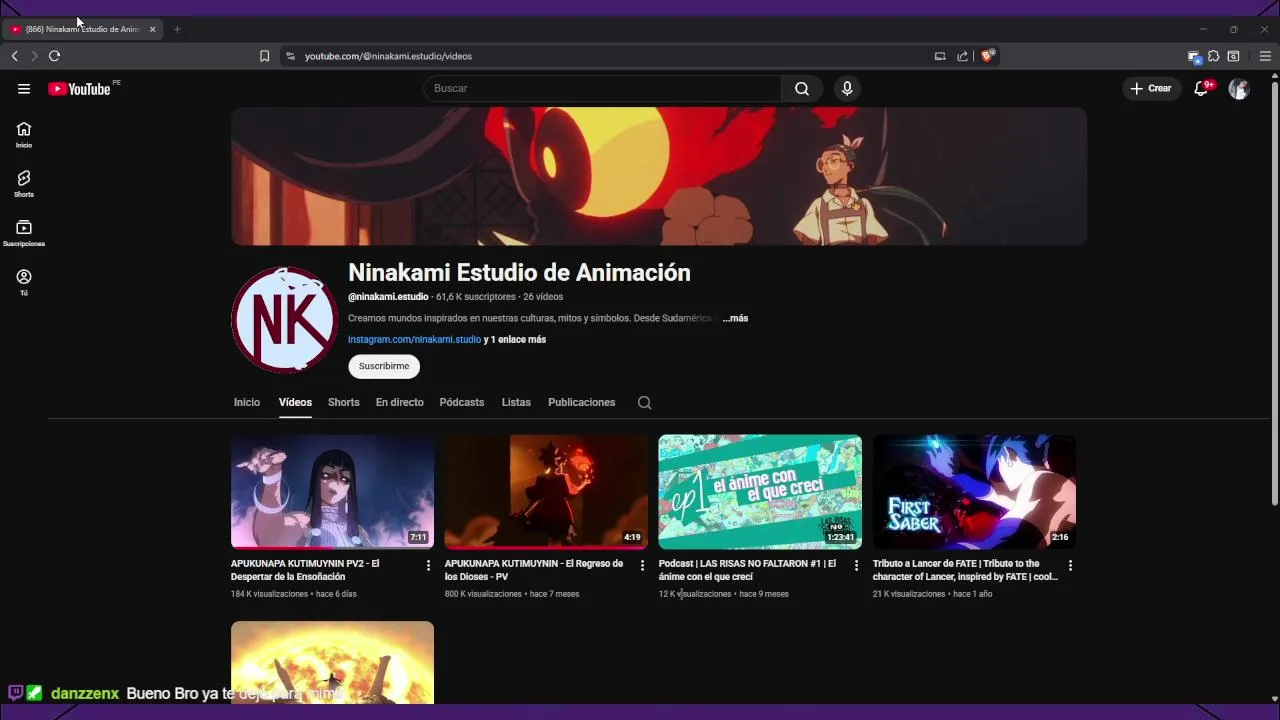Open the y 1 enlace más link
The width and height of the screenshot is (1280, 720).
coord(515,340)
